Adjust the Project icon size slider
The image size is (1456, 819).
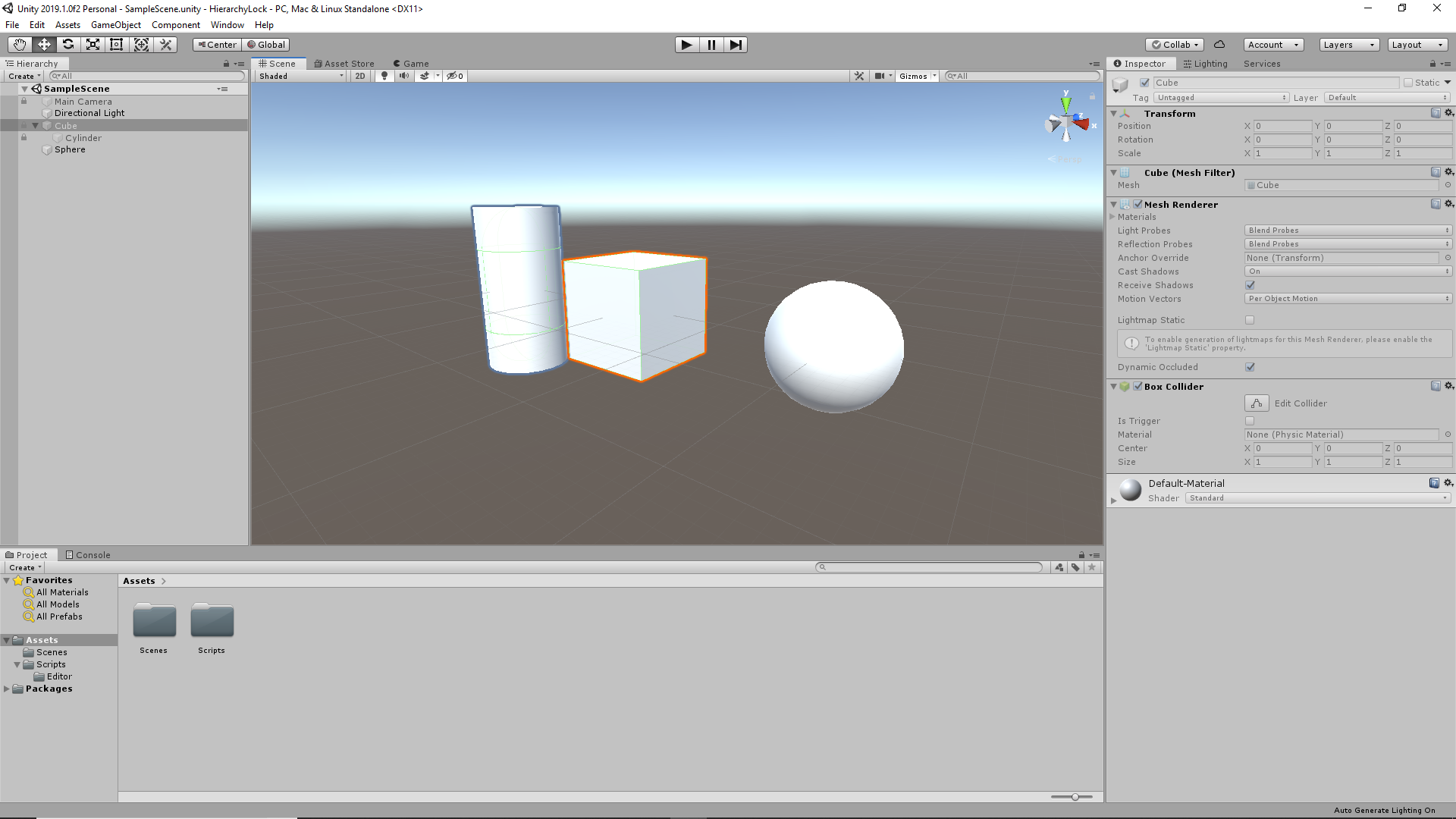point(1075,797)
